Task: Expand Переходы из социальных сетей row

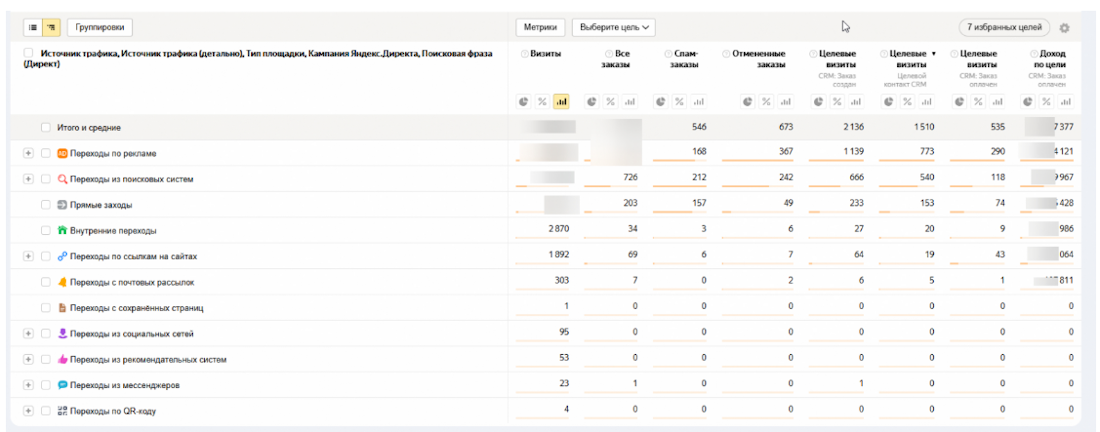Action: [28, 334]
